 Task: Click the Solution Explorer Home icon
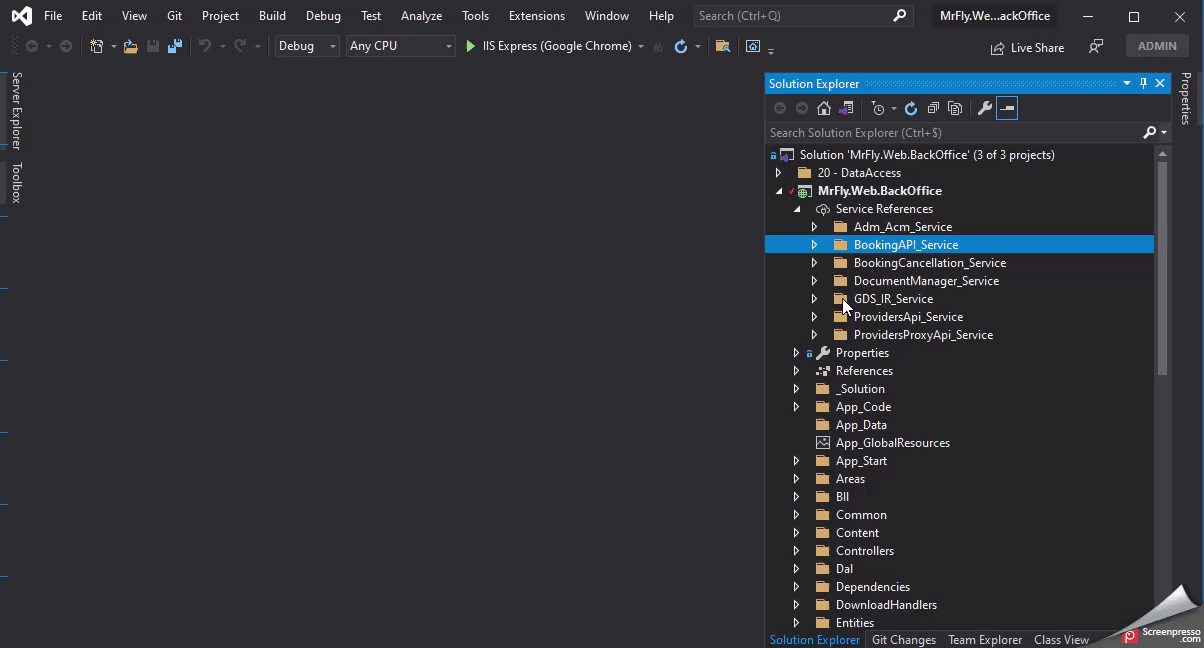(824, 108)
